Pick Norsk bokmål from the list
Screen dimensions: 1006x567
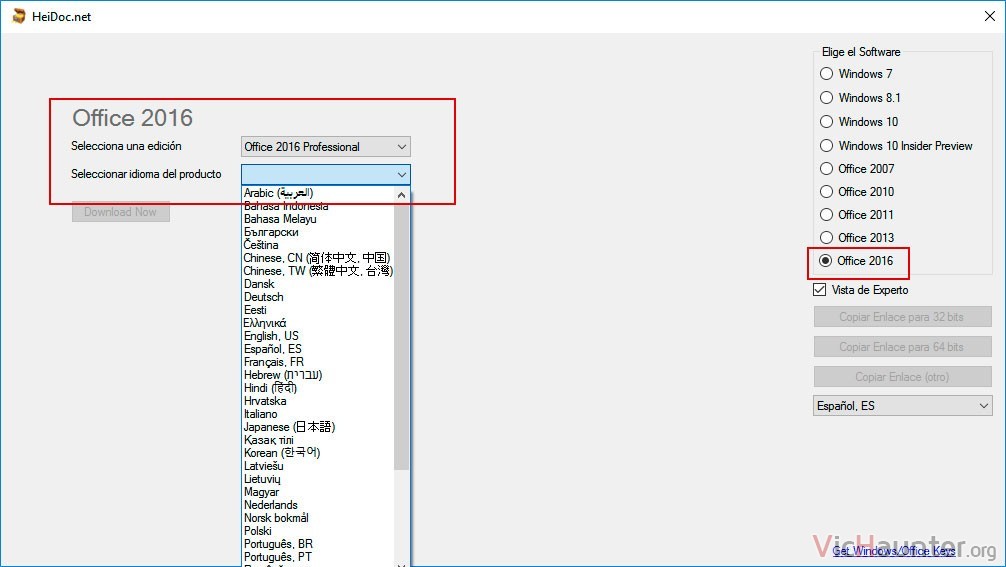[318, 518]
